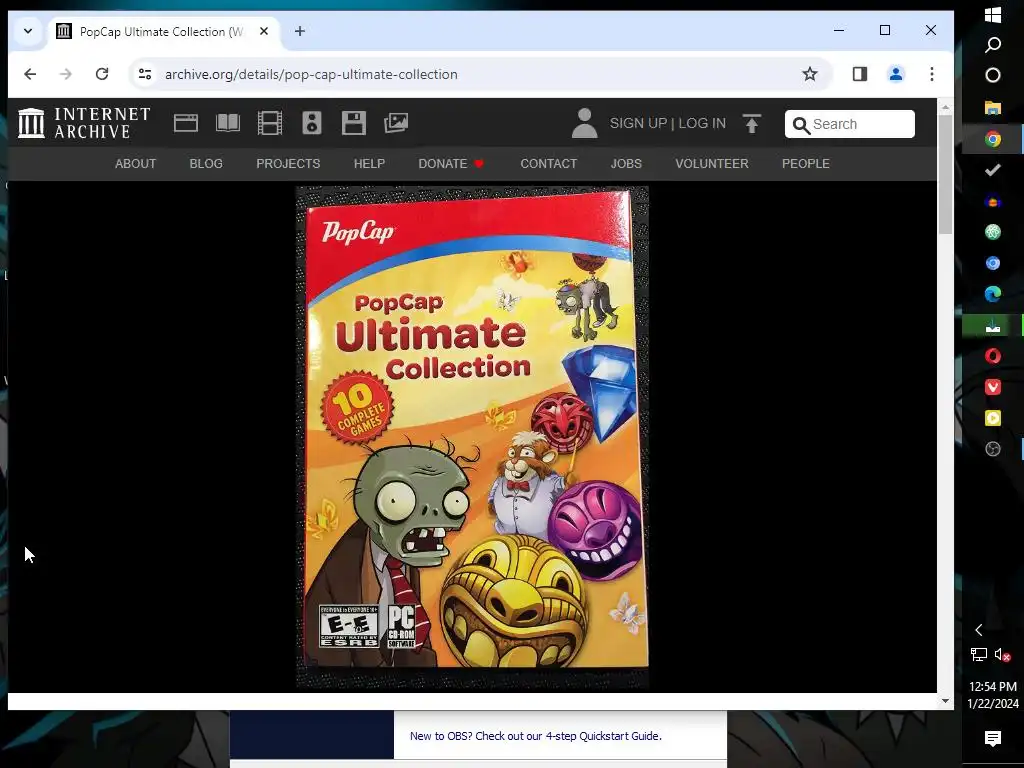The width and height of the screenshot is (1024, 768).
Task: Open Chrome's three-dot menu
Action: click(932, 74)
